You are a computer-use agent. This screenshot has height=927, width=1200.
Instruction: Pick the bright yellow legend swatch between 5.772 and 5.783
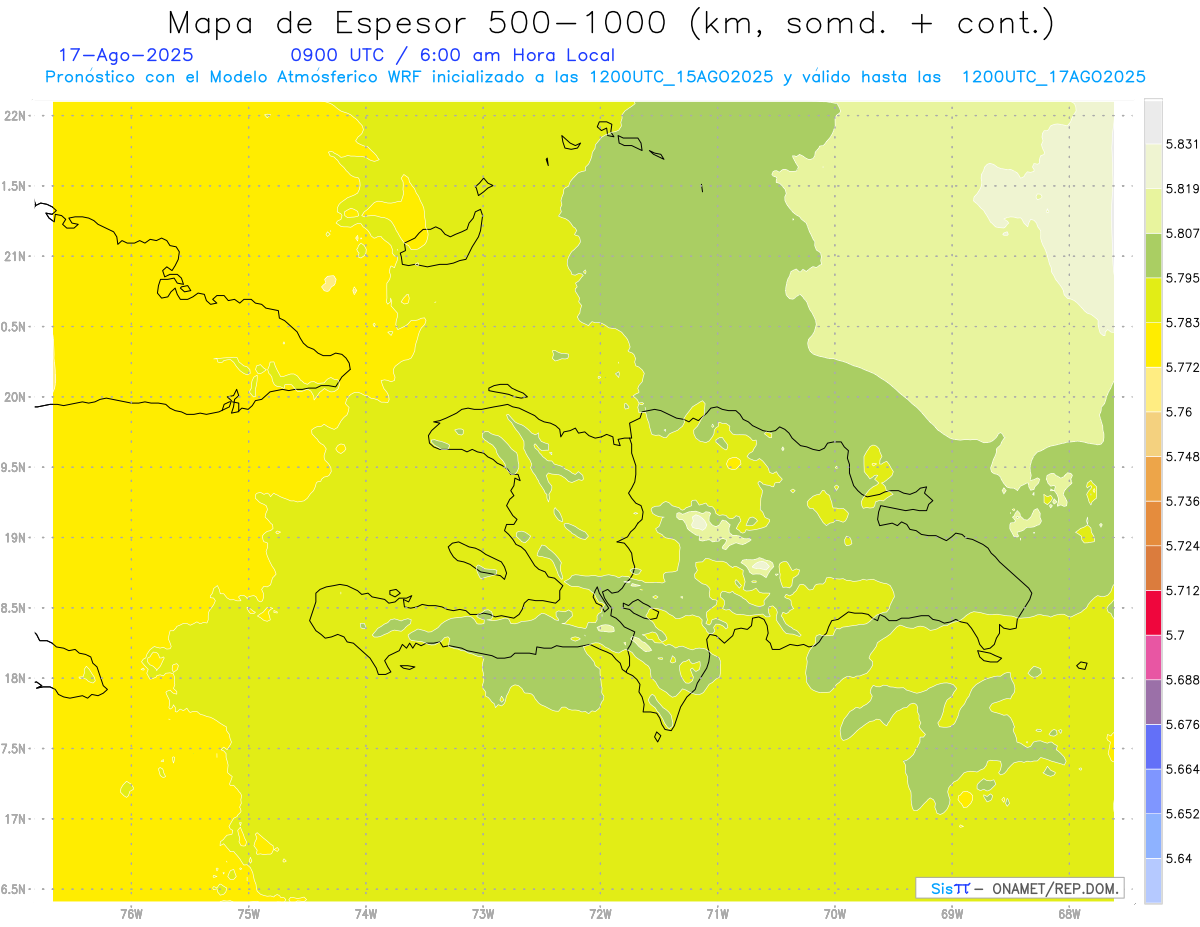[x=1153, y=344]
